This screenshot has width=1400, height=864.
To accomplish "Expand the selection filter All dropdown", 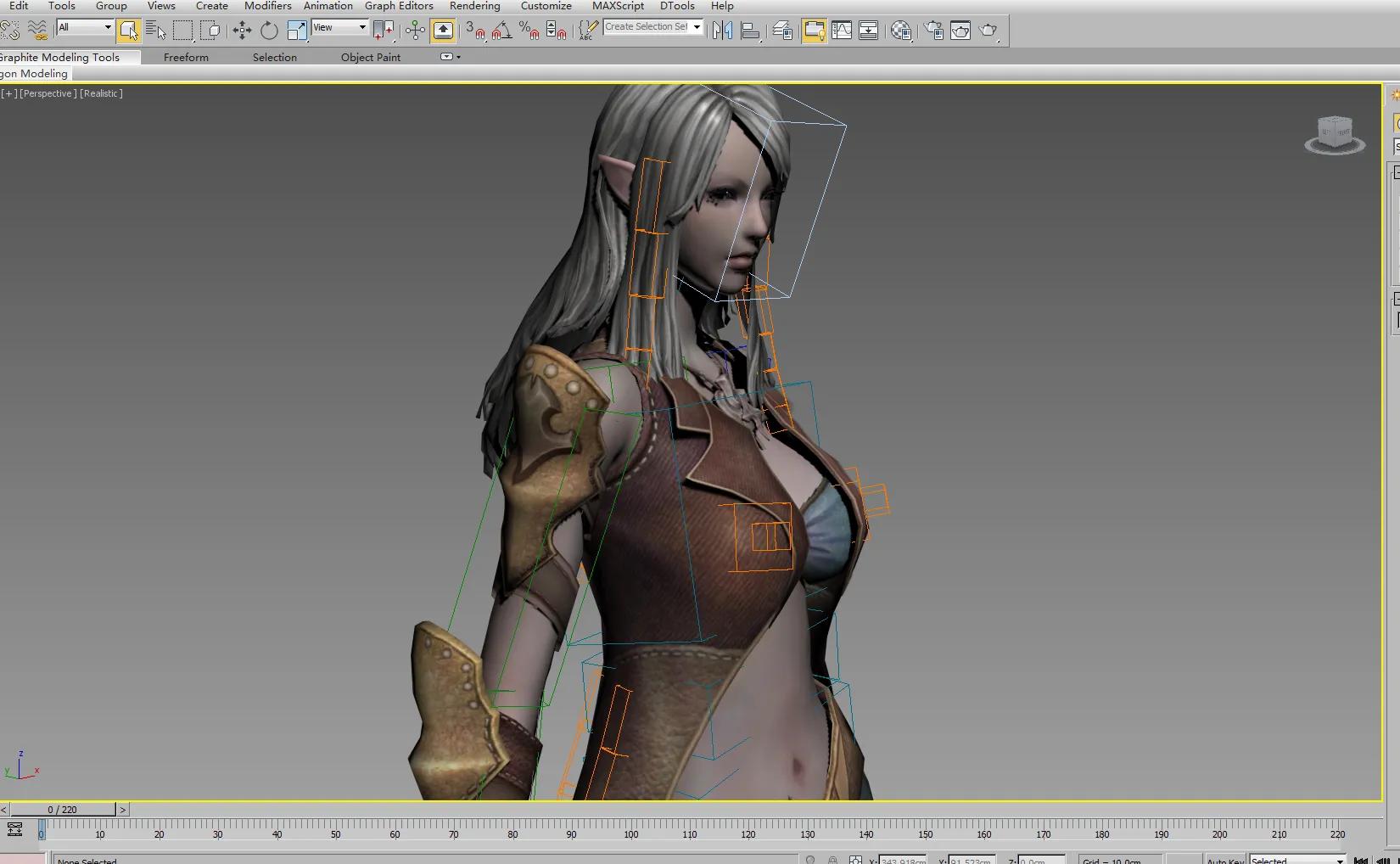I will pos(107,27).
